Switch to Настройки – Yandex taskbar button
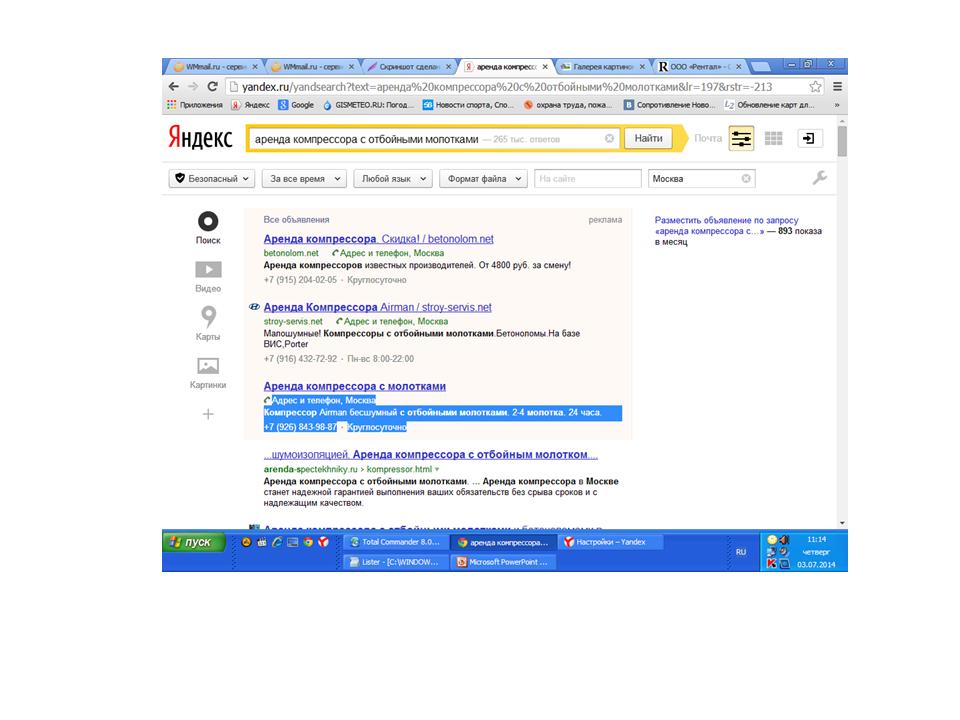 (610, 542)
